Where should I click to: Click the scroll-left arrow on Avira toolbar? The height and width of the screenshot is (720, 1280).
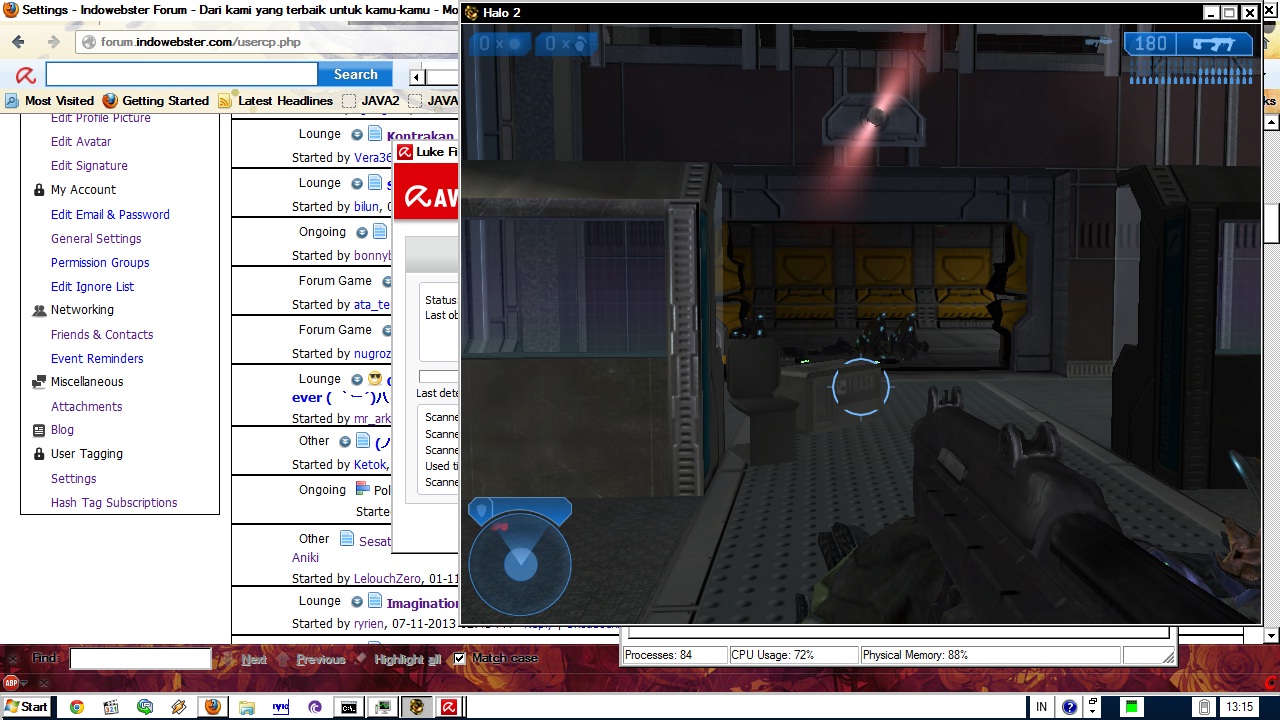point(417,76)
